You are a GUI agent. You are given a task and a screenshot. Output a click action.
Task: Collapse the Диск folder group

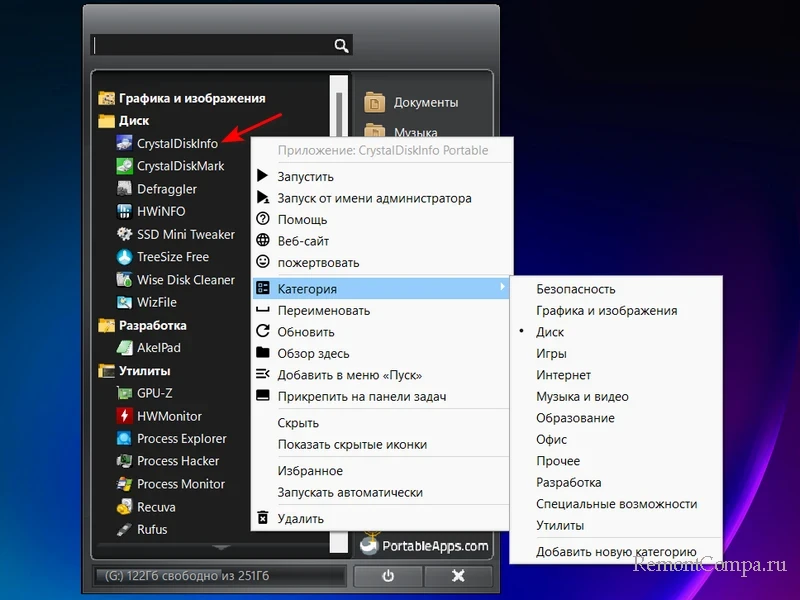pos(107,121)
